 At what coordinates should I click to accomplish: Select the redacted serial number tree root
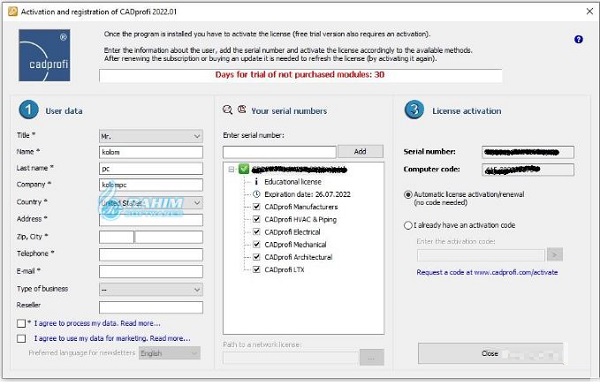tap(299, 169)
